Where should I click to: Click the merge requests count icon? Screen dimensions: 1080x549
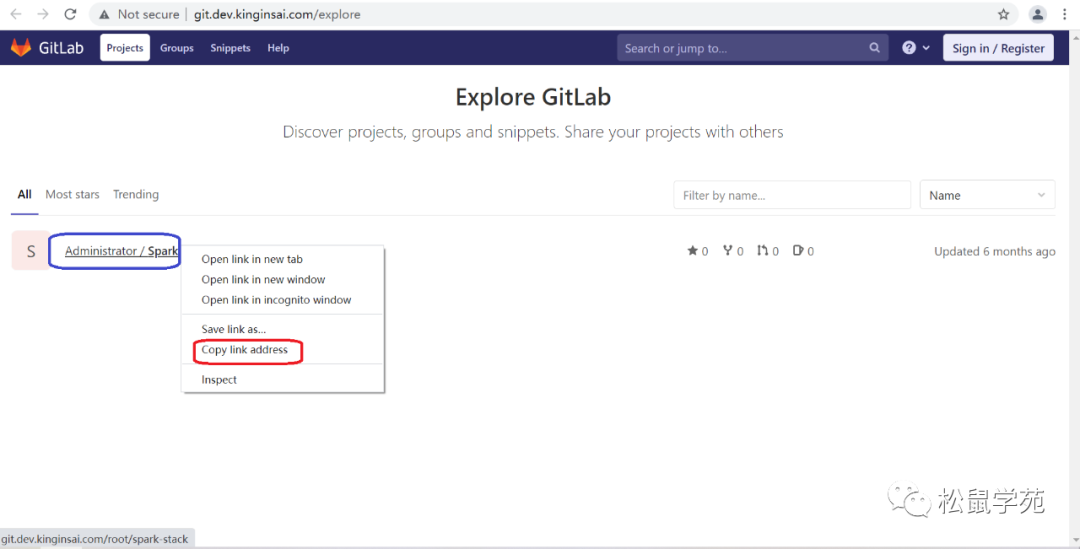762,251
